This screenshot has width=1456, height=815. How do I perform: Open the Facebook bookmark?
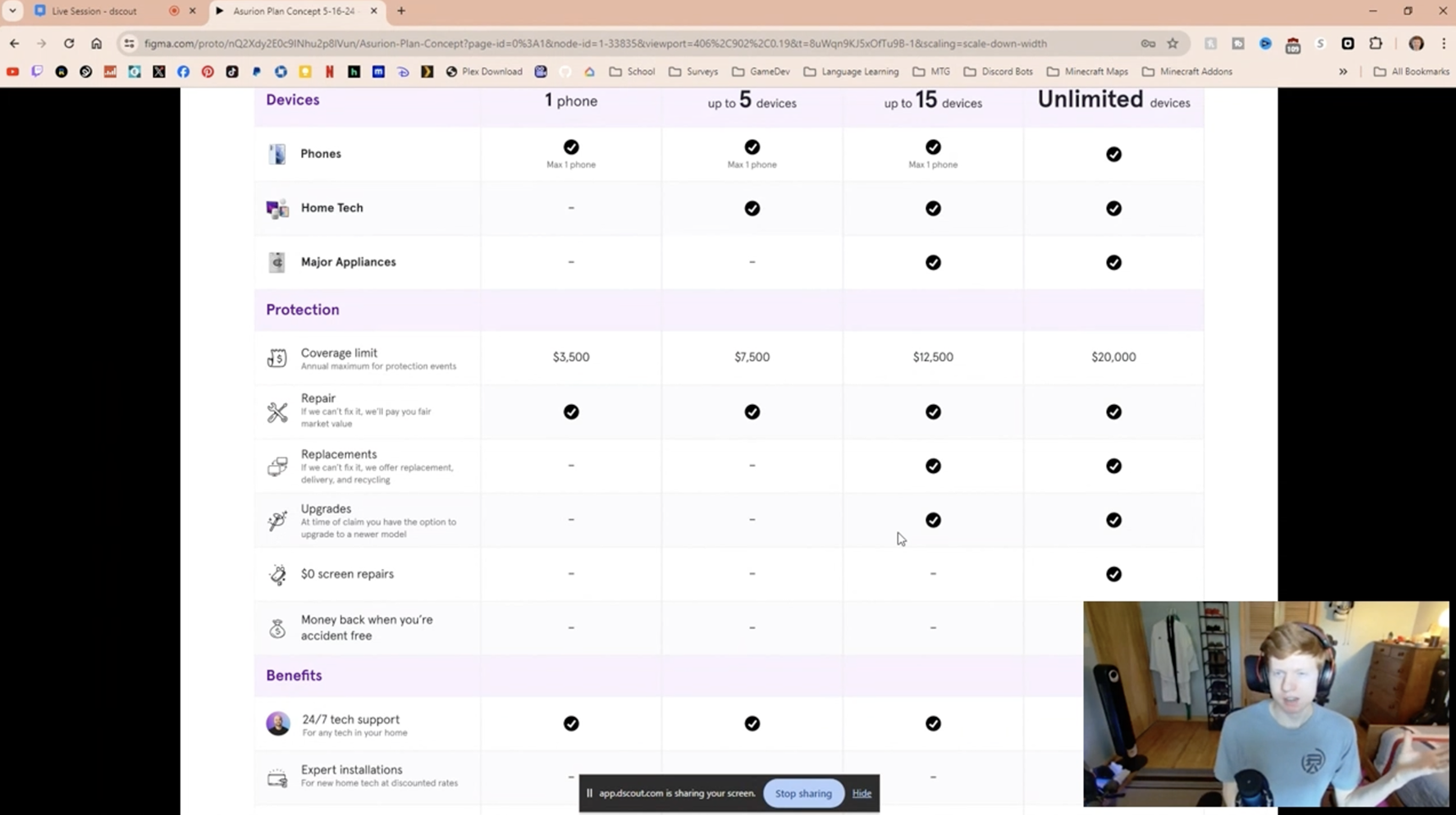coord(183,72)
